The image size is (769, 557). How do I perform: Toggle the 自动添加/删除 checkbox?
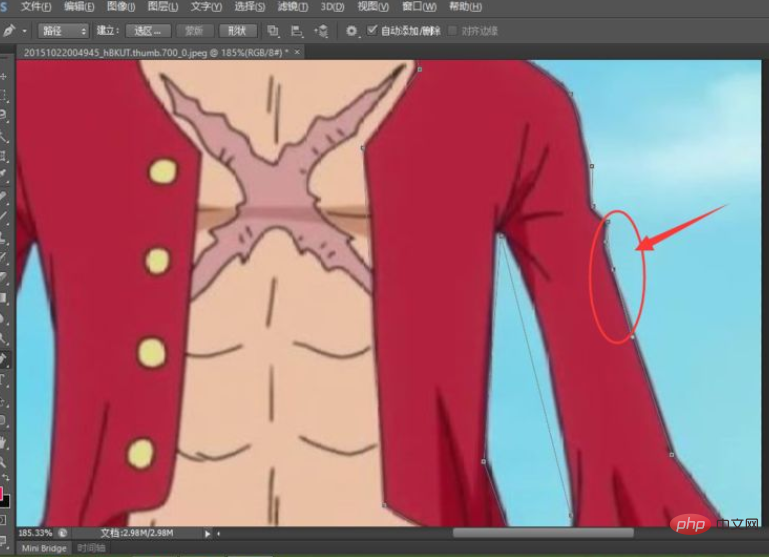pos(372,30)
